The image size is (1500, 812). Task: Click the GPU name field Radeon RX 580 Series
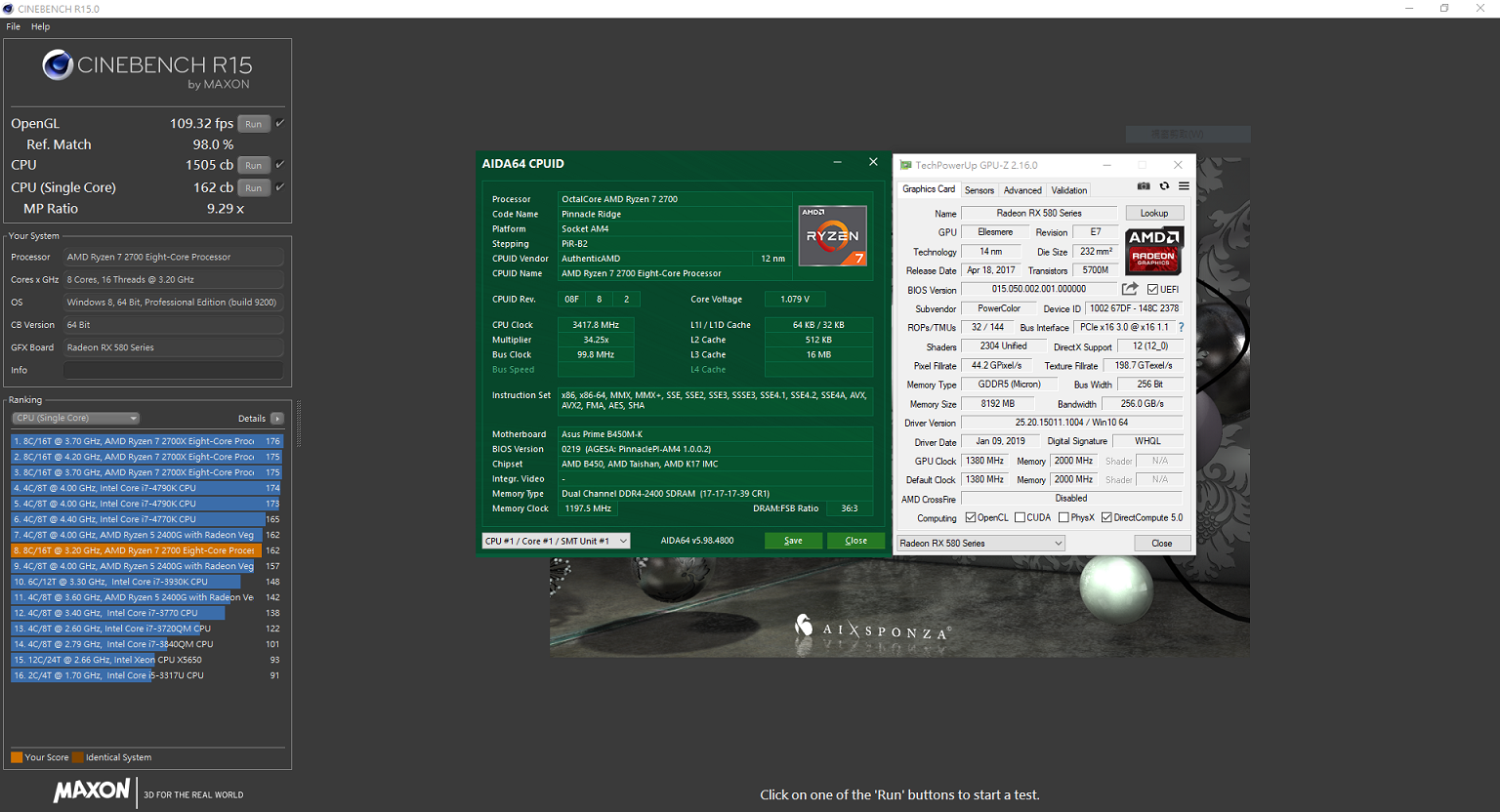(x=1039, y=213)
